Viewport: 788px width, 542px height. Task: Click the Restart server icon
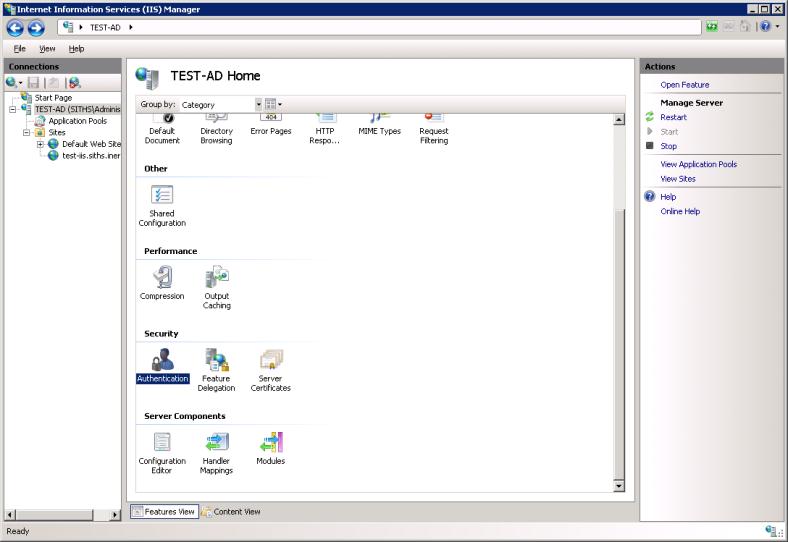(649, 117)
